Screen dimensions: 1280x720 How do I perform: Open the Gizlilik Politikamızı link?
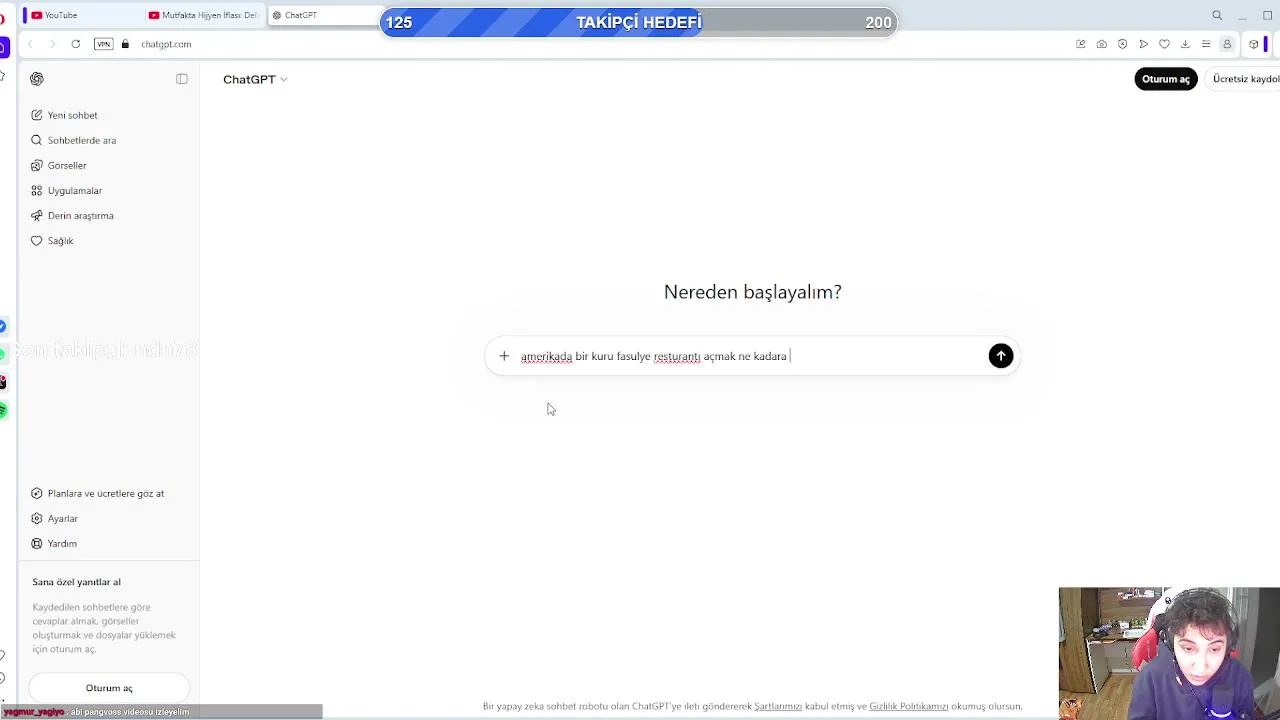click(909, 706)
